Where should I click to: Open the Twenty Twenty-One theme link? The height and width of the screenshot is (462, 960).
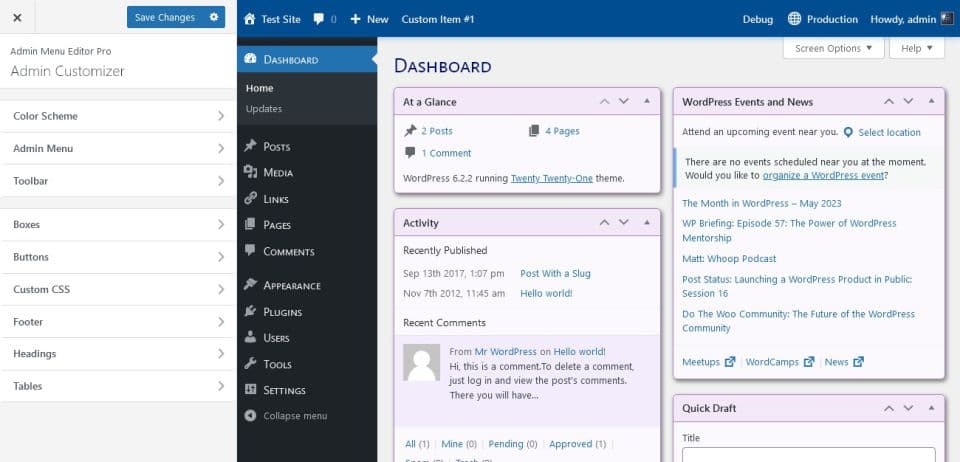point(552,179)
